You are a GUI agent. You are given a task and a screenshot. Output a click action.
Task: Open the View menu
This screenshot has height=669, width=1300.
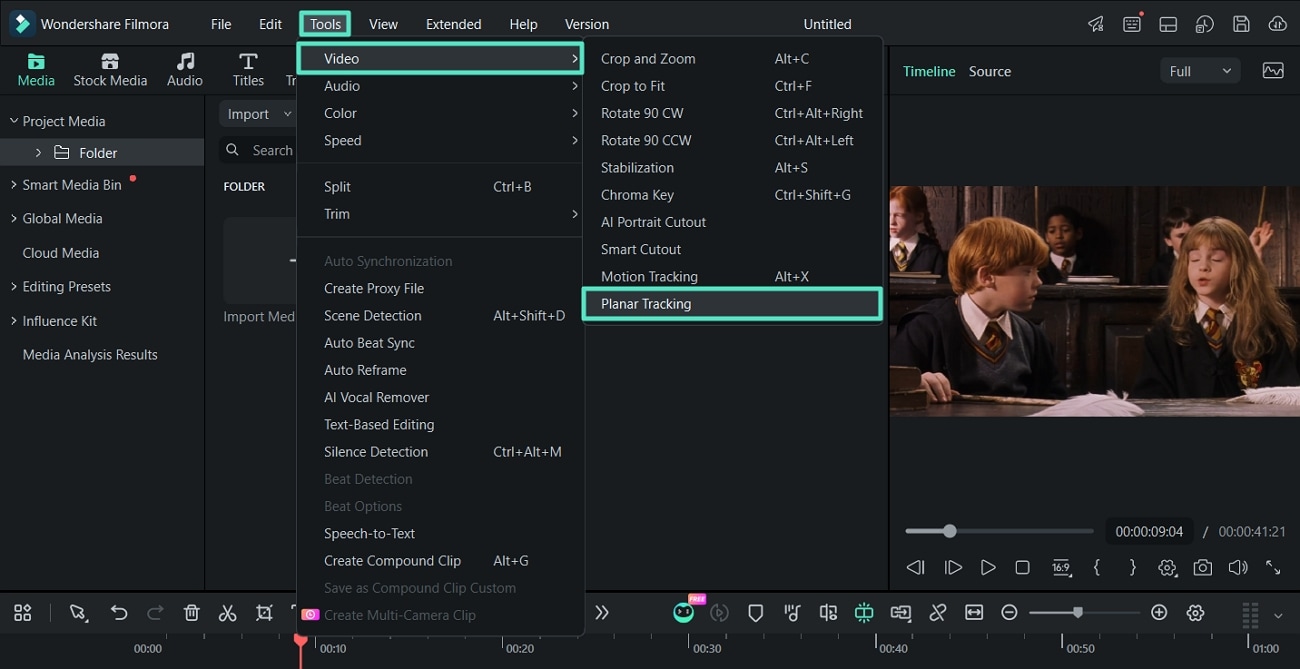(383, 24)
